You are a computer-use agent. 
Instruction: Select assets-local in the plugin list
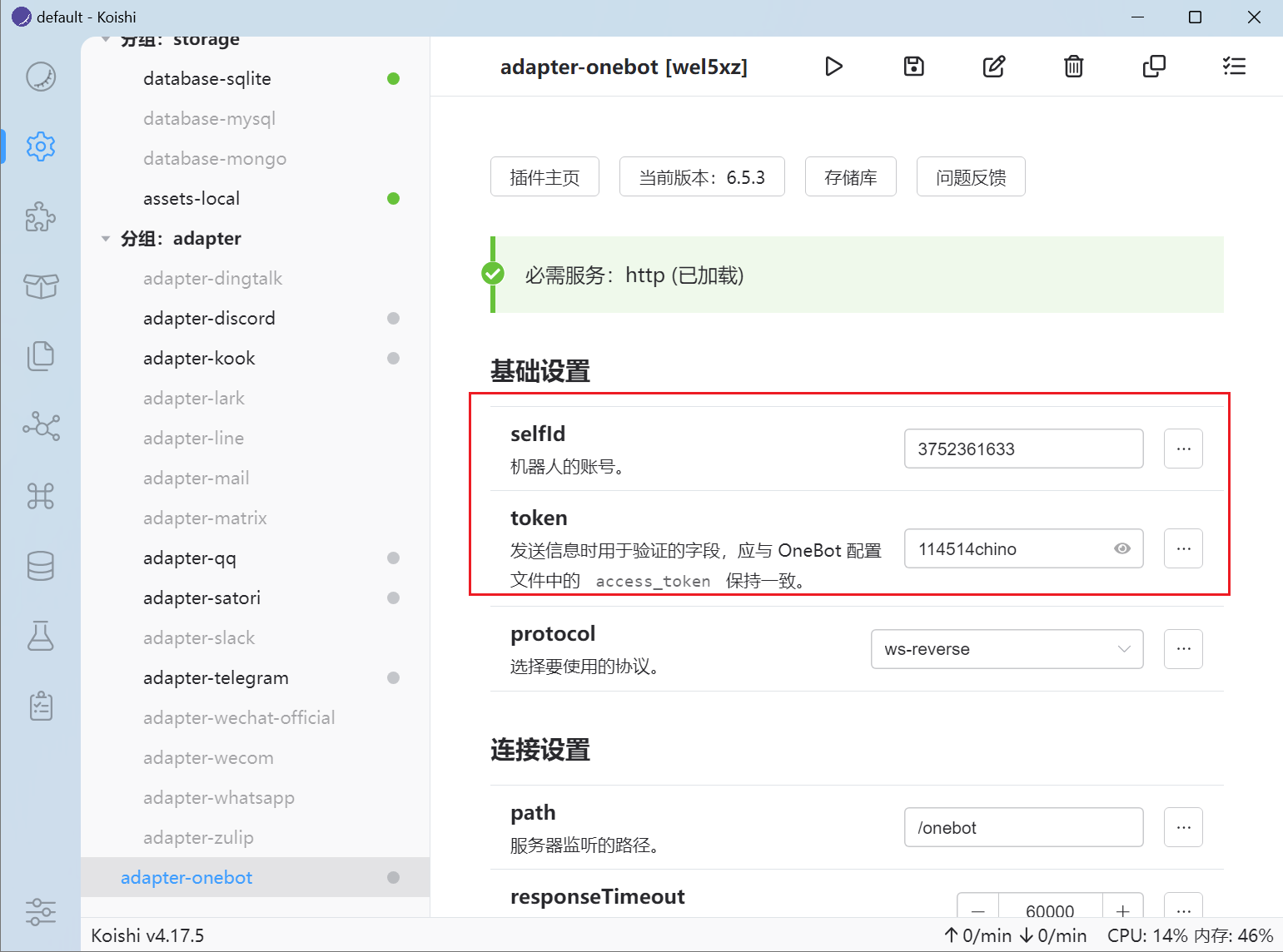[256, 198]
